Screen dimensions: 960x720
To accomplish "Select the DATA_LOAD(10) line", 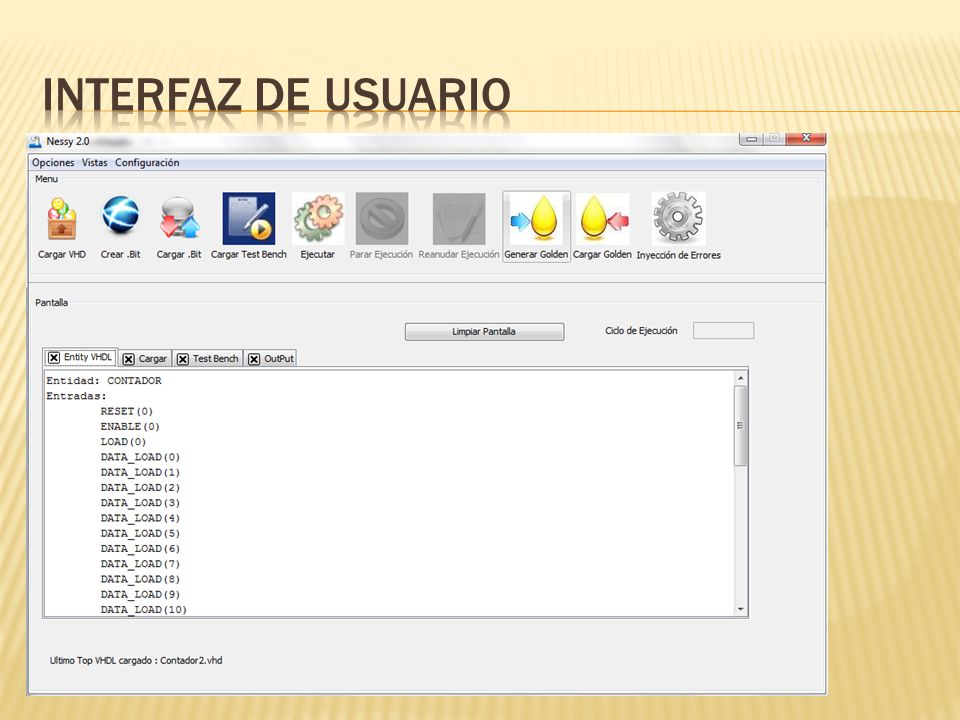I will [144, 610].
